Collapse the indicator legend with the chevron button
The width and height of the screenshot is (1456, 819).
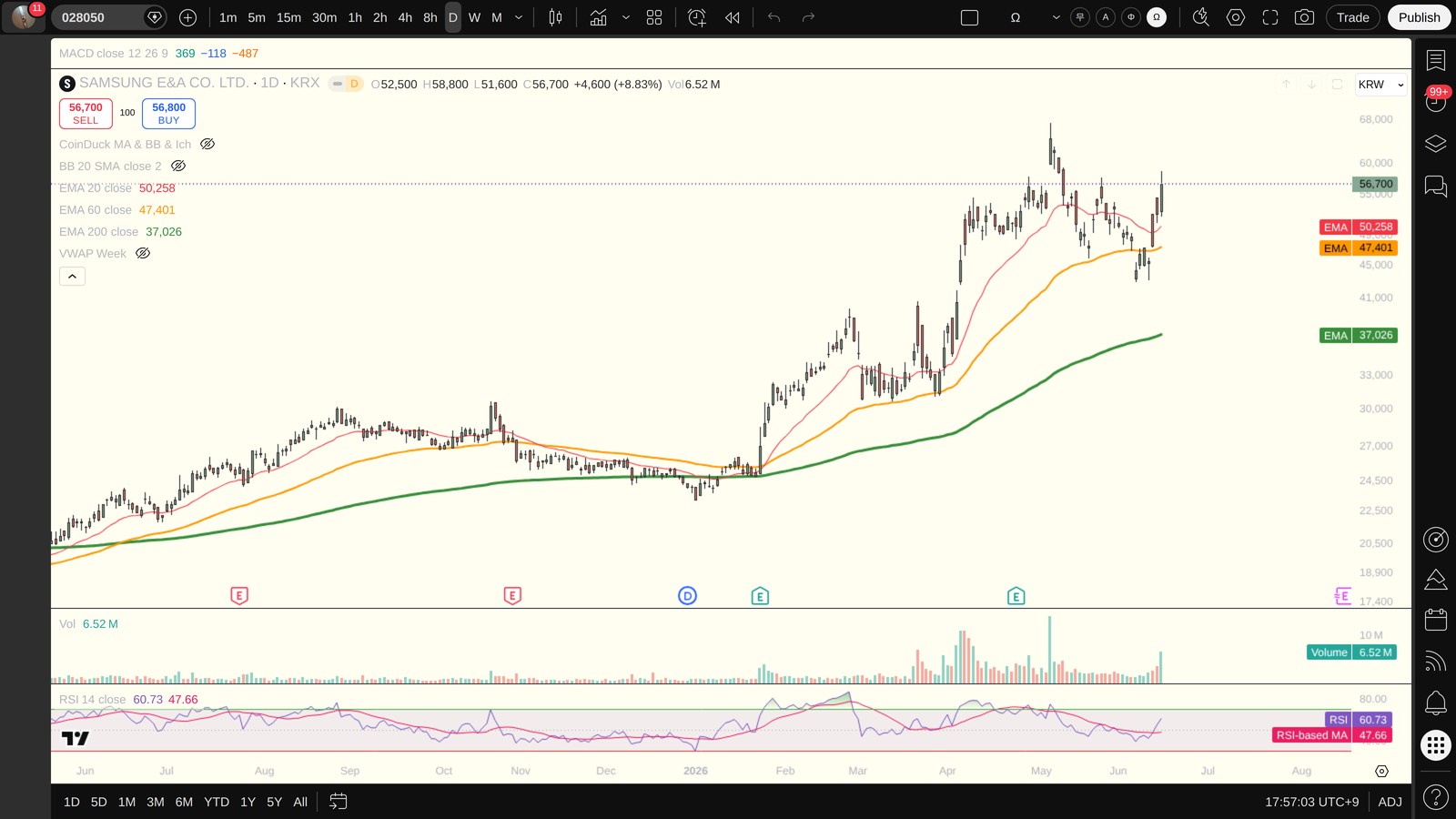(x=72, y=276)
